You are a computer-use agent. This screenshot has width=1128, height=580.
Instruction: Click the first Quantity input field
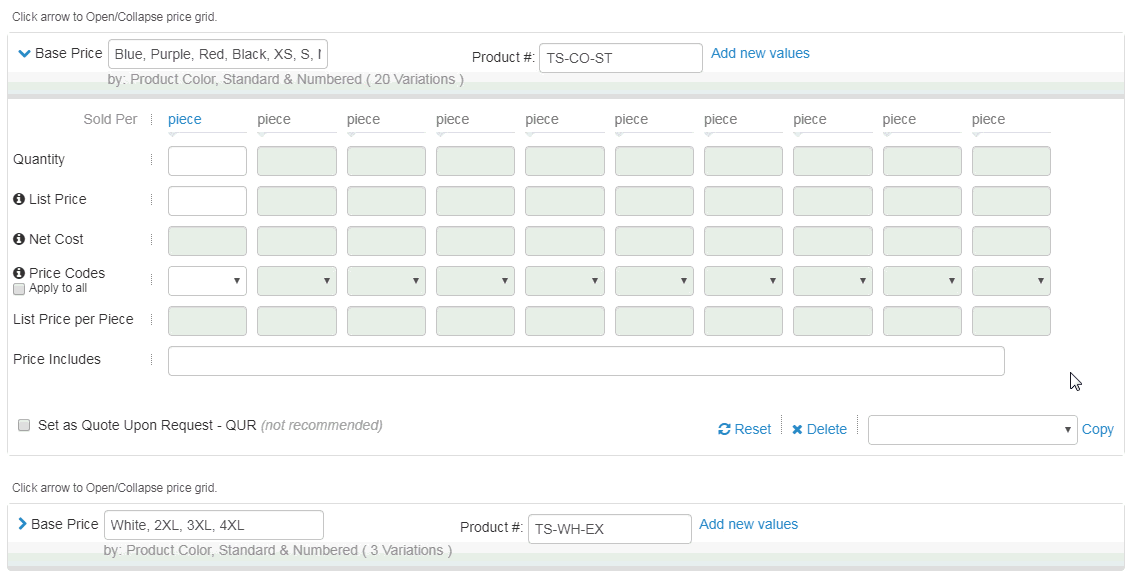click(207, 161)
